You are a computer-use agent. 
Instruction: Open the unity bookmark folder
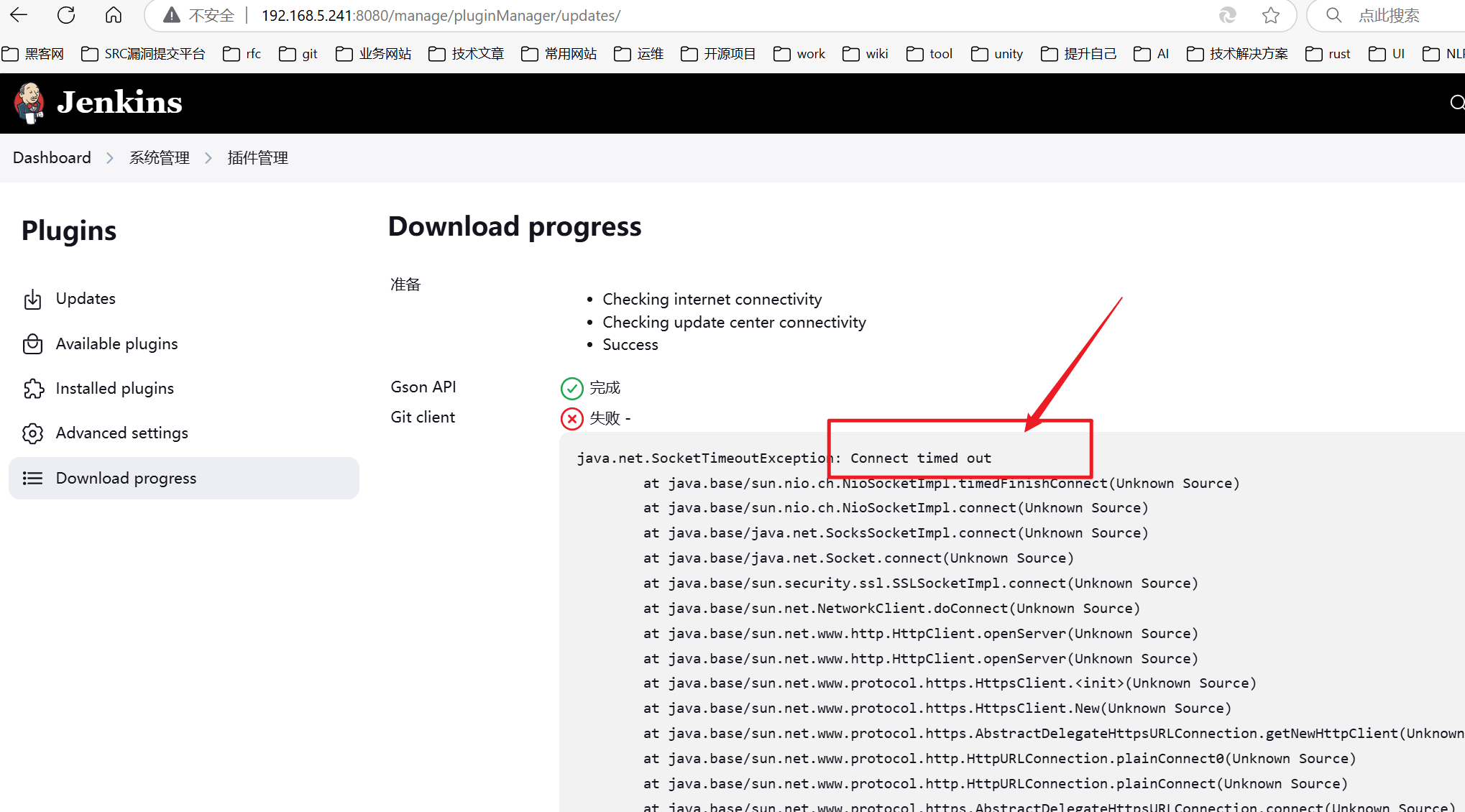(997, 54)
